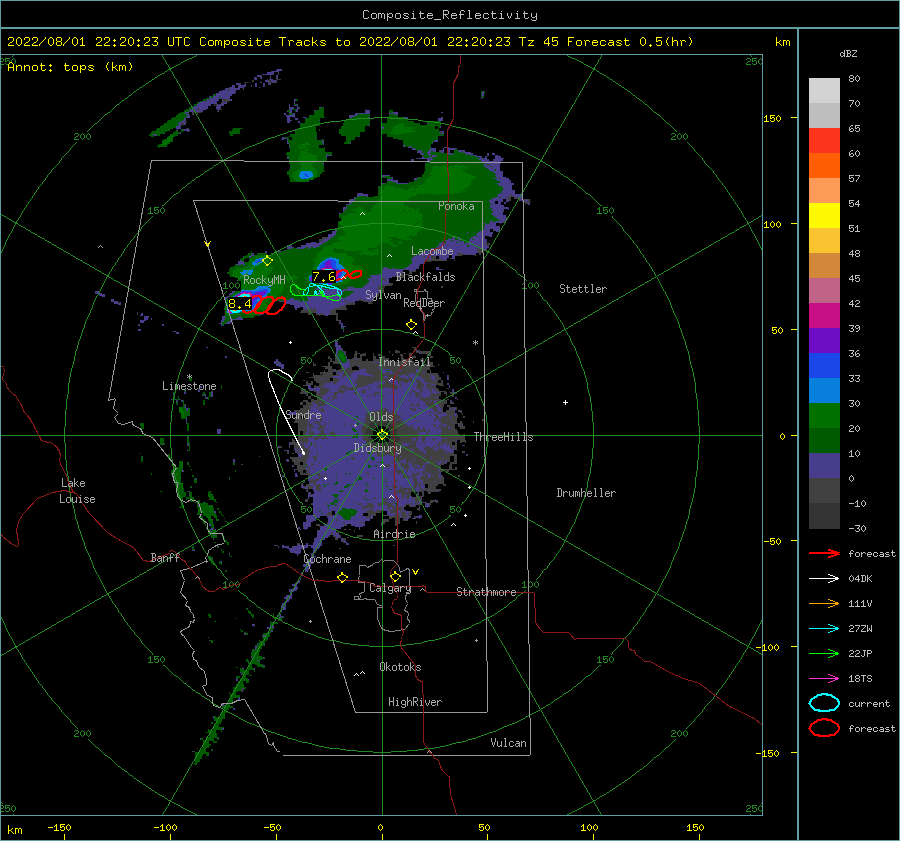
Task: Click the Airdrie label
Action: coord(394,534)
